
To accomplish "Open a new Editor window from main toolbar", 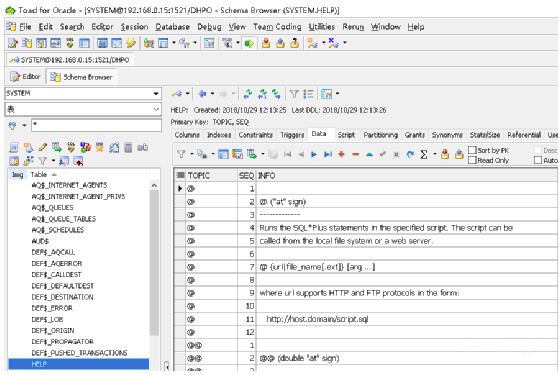I will point(12,43).
